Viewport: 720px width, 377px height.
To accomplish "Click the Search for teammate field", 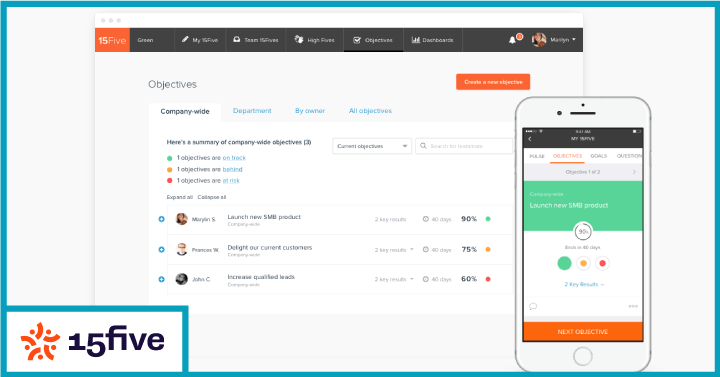I will coord(464,146).
